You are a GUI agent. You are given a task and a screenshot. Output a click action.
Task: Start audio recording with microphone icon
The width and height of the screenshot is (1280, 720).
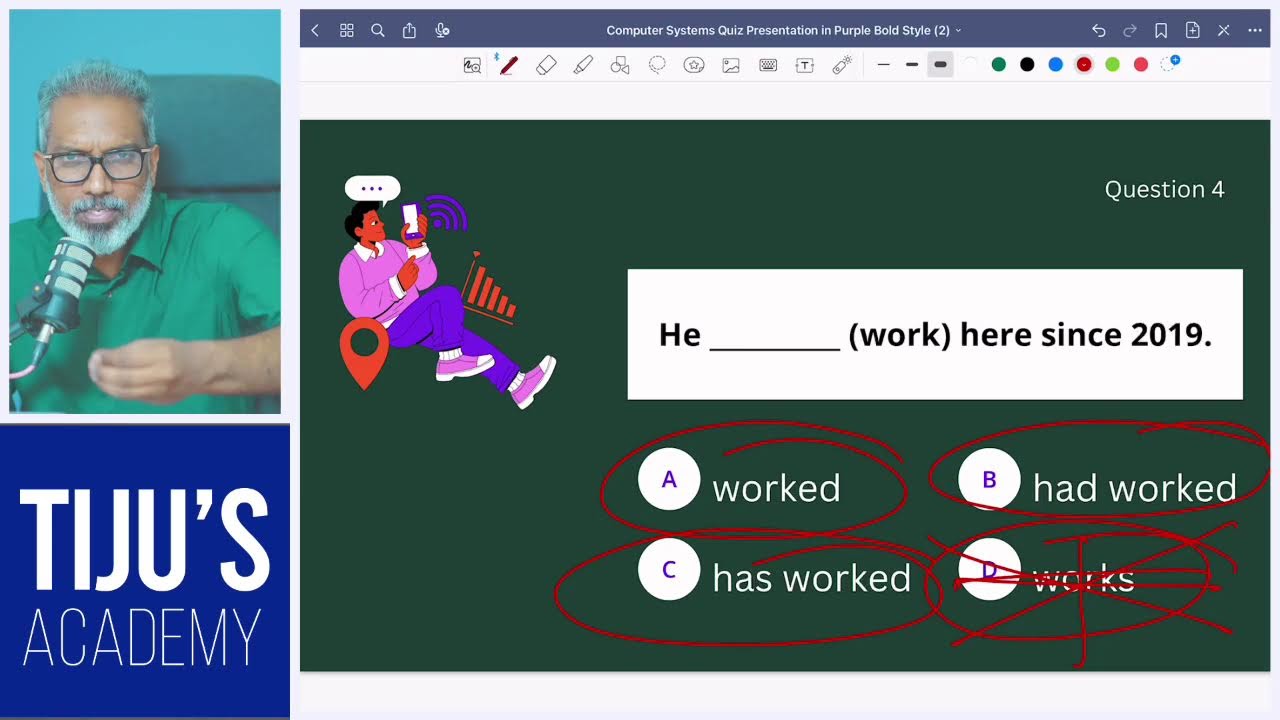pos(442,31)
